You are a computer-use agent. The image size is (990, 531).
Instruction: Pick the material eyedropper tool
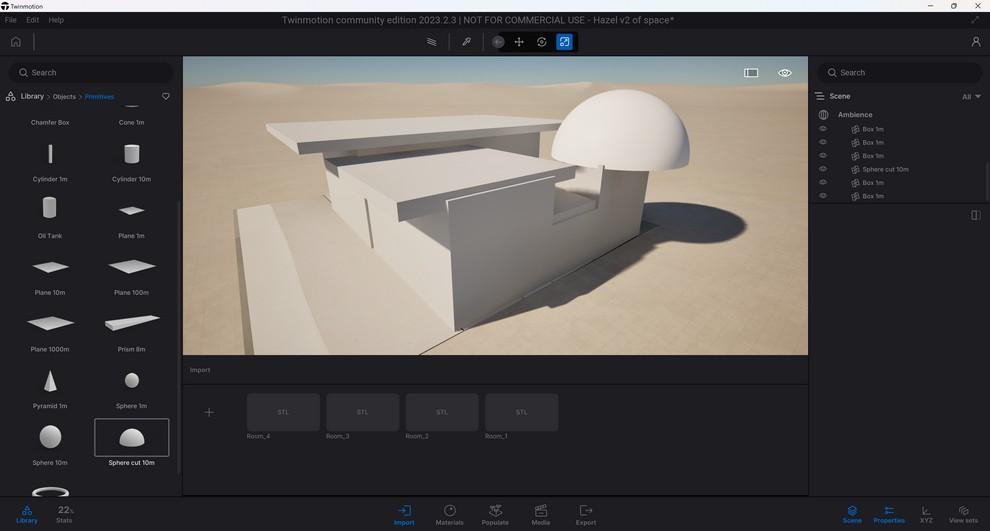click(466, 42)
